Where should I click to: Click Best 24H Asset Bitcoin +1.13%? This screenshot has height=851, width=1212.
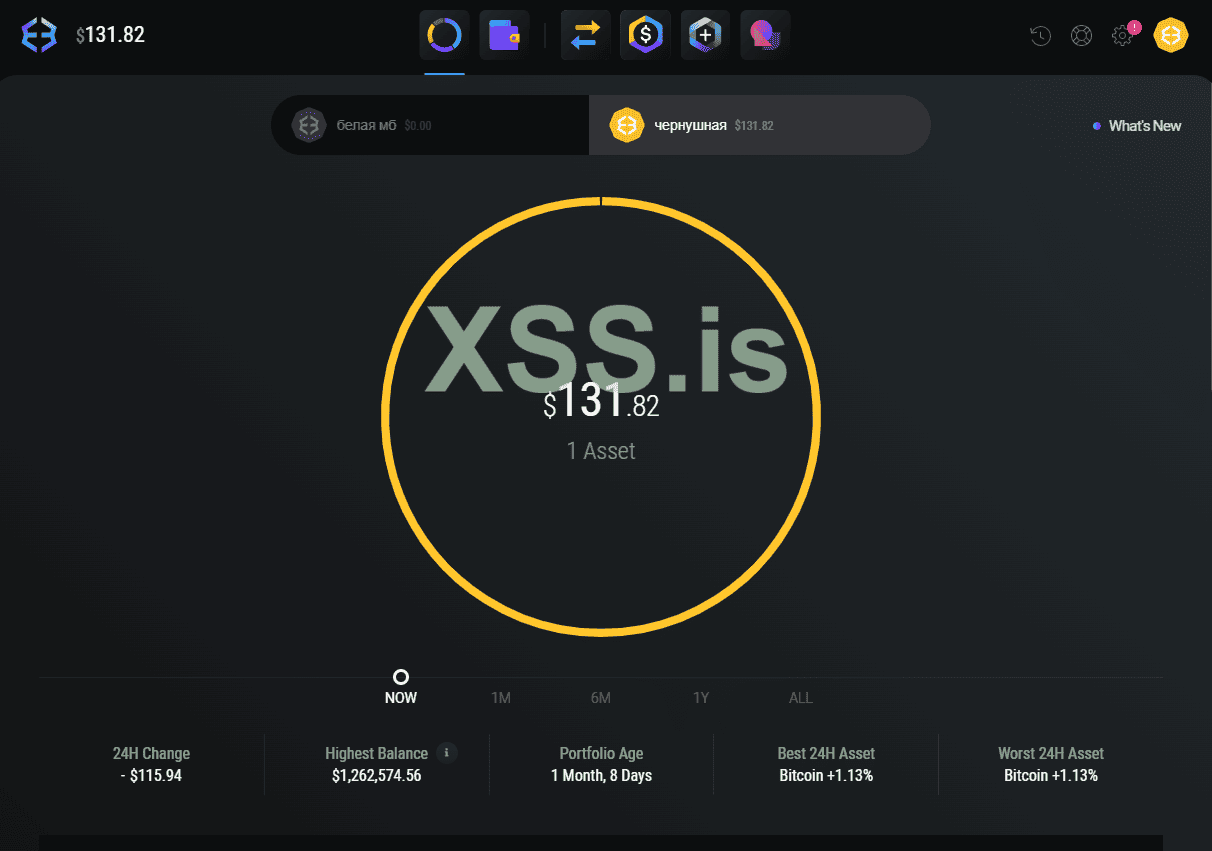pos(826,775)
